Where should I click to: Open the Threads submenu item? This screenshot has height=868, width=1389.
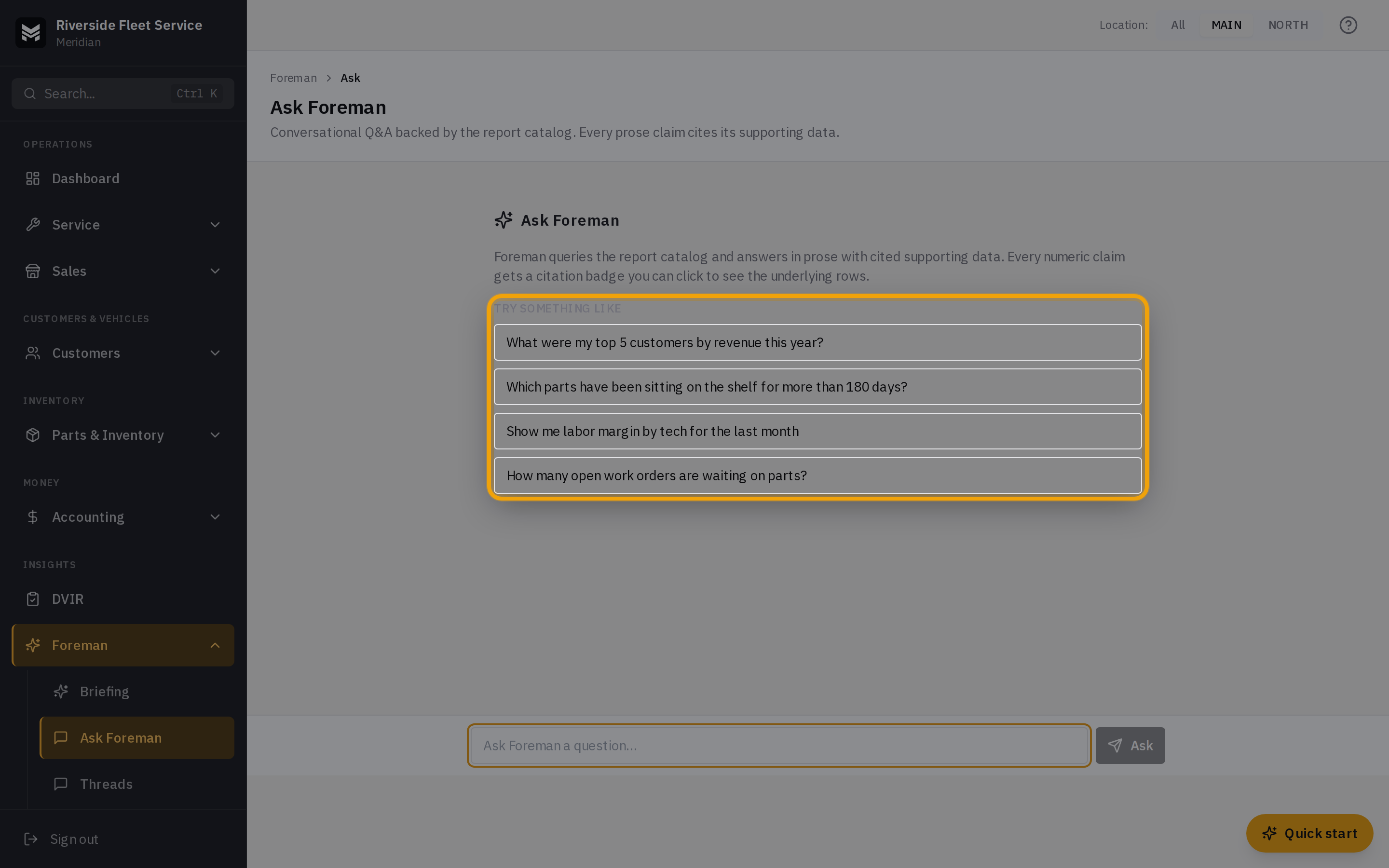(x=136, y=784)
